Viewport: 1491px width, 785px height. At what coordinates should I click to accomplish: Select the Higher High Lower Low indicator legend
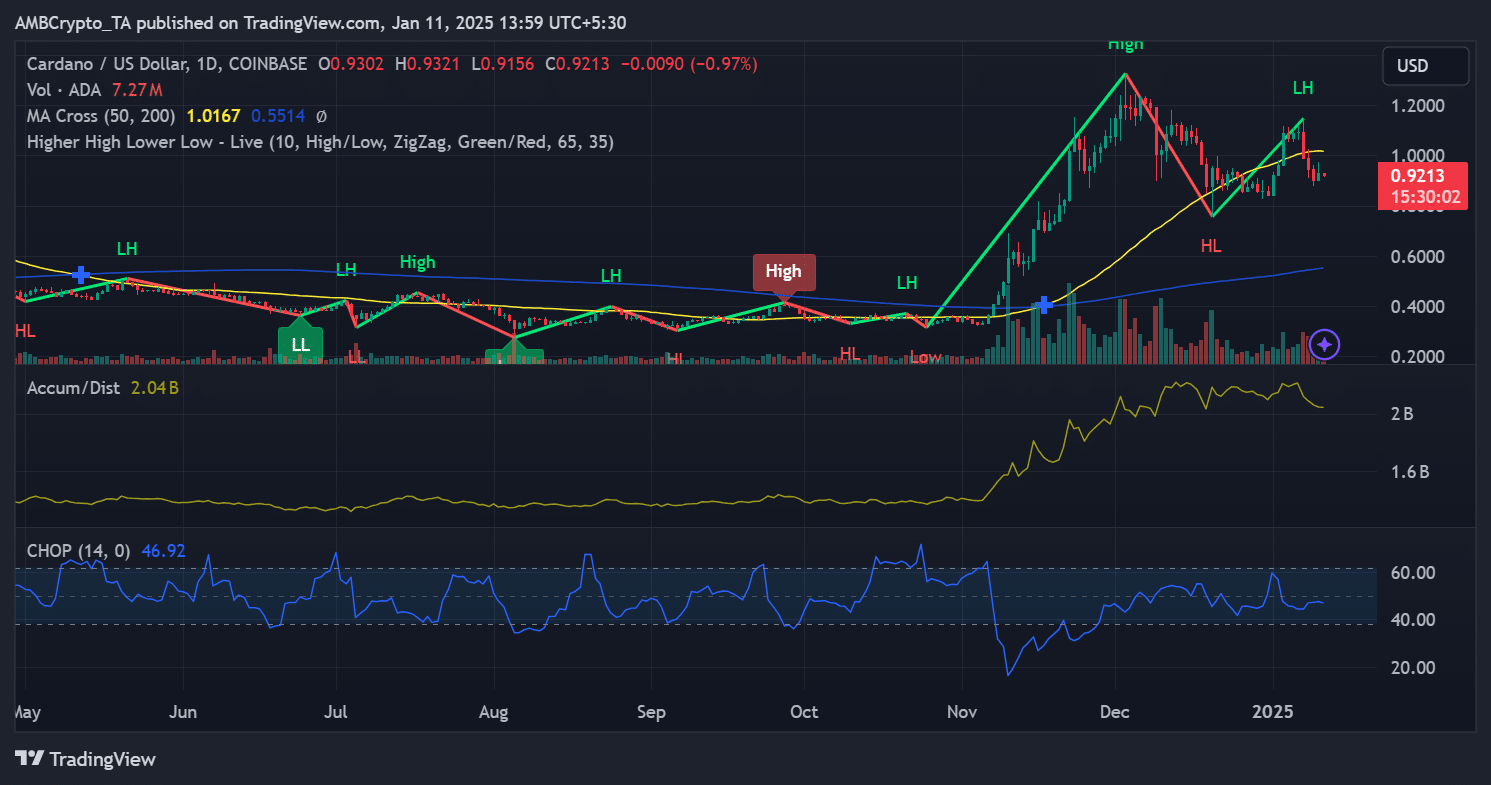(x=320, y=142)
